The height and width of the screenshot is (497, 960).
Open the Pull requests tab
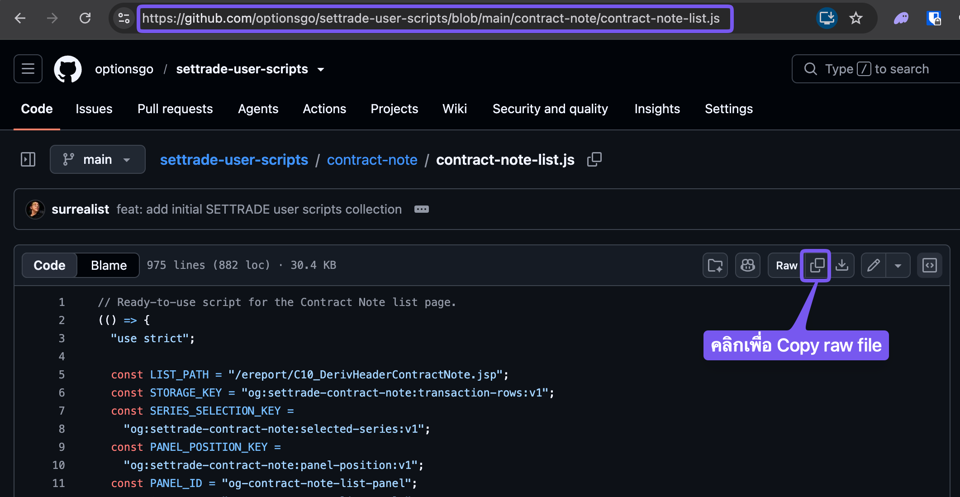175,109
